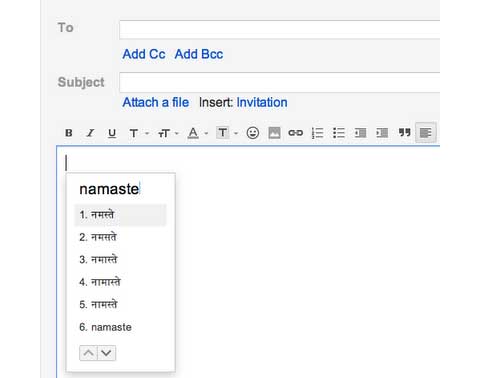Decrease the indent level

coord(360,133)
